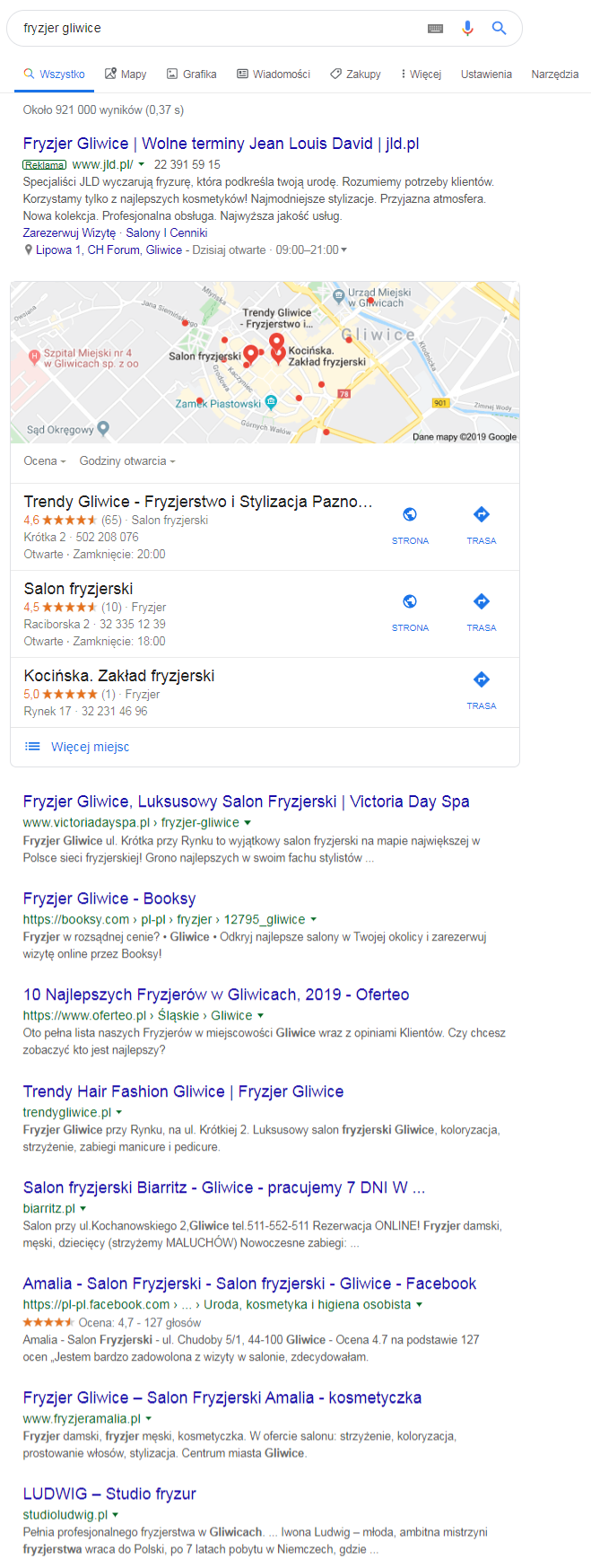Click the on-screen keyboard icon in search bar

(436, 29)
